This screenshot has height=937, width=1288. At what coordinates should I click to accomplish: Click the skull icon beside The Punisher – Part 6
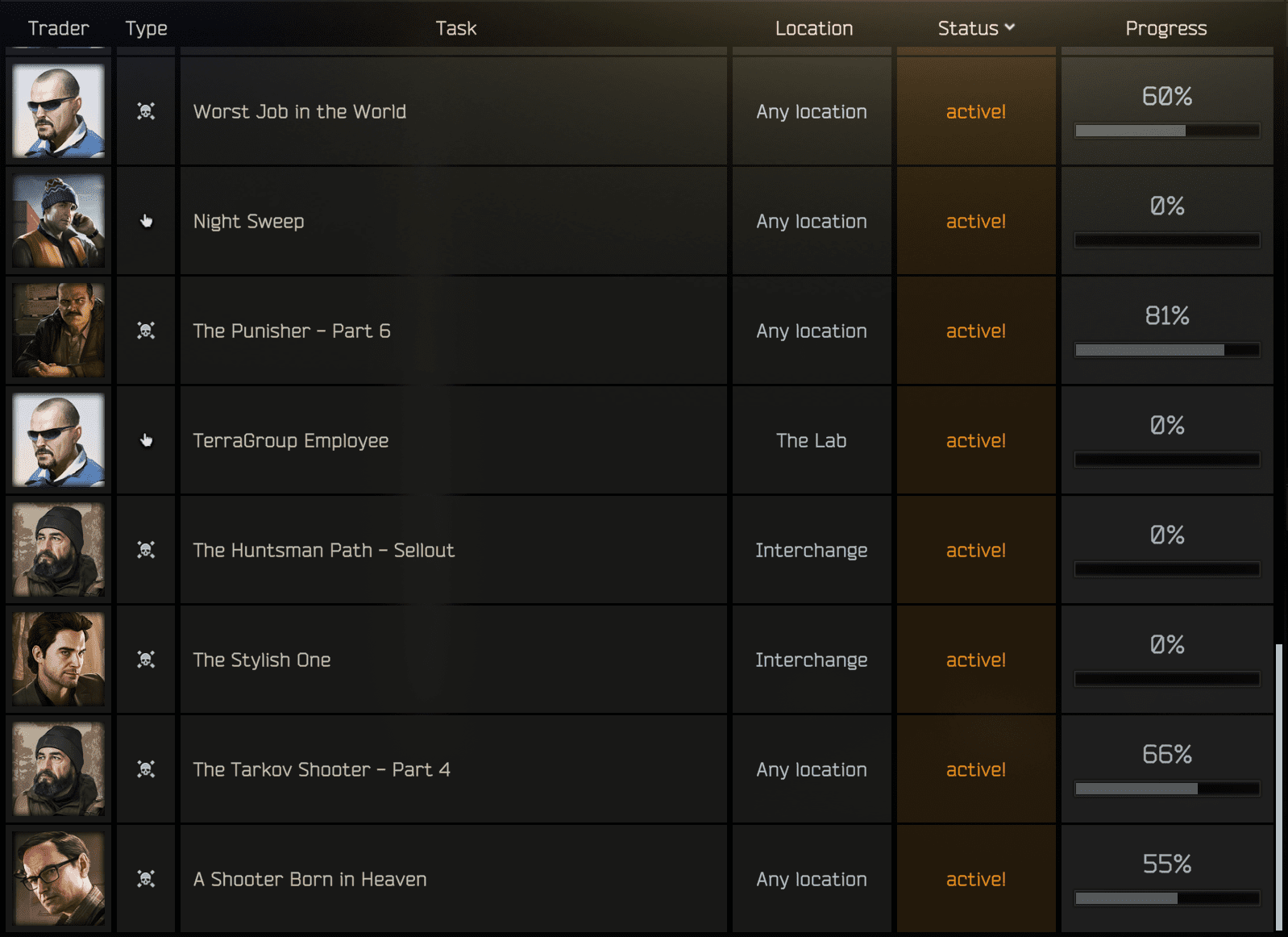(x=146, y=331)
